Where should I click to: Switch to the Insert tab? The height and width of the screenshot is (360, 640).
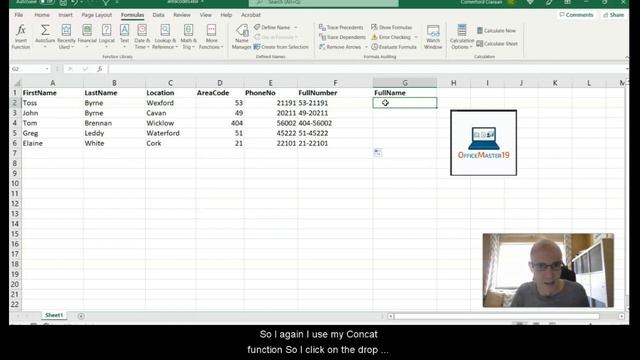tap(65, 15)
